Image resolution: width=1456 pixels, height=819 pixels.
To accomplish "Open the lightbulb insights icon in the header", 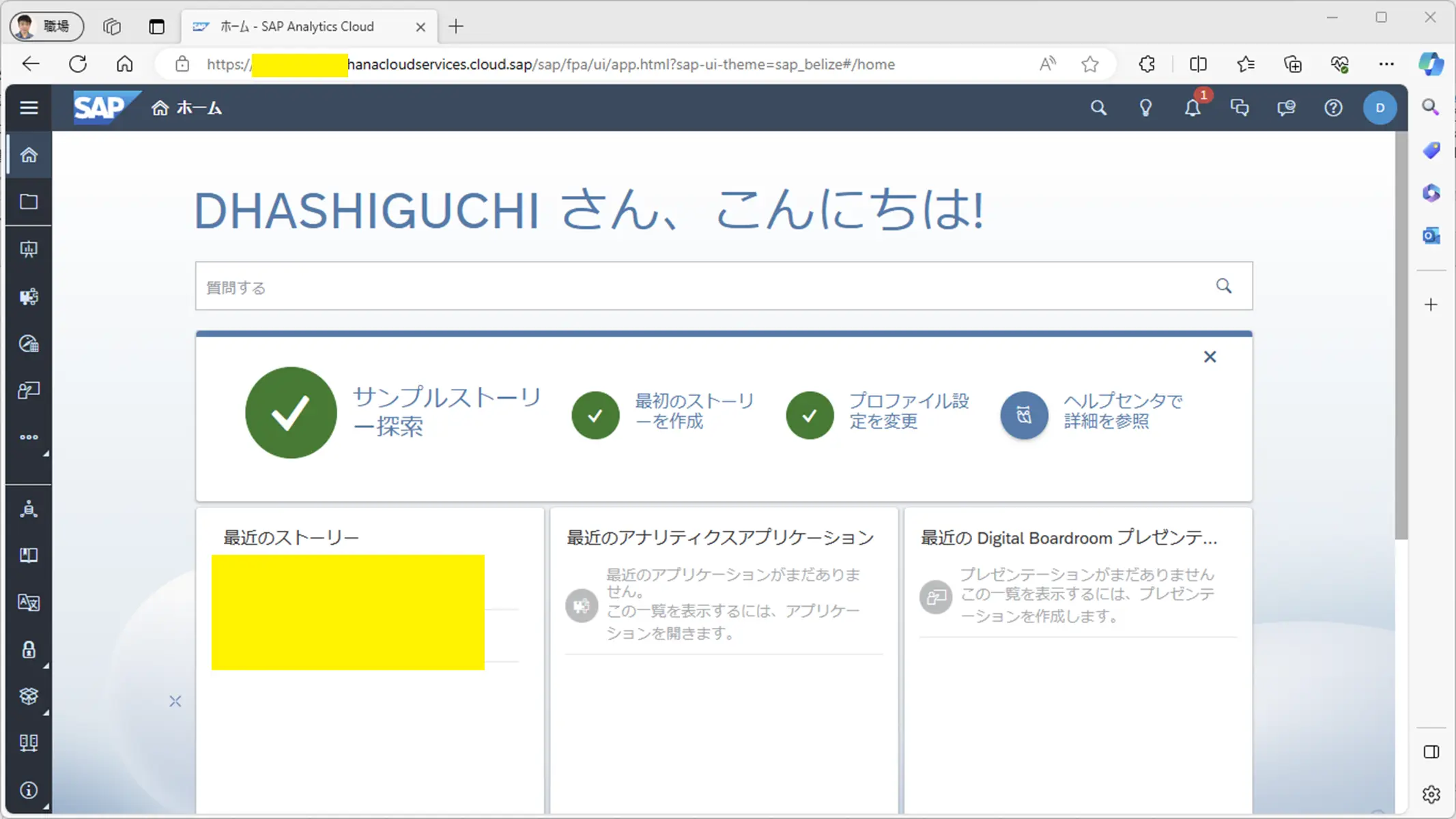I will coord(1145,108).
